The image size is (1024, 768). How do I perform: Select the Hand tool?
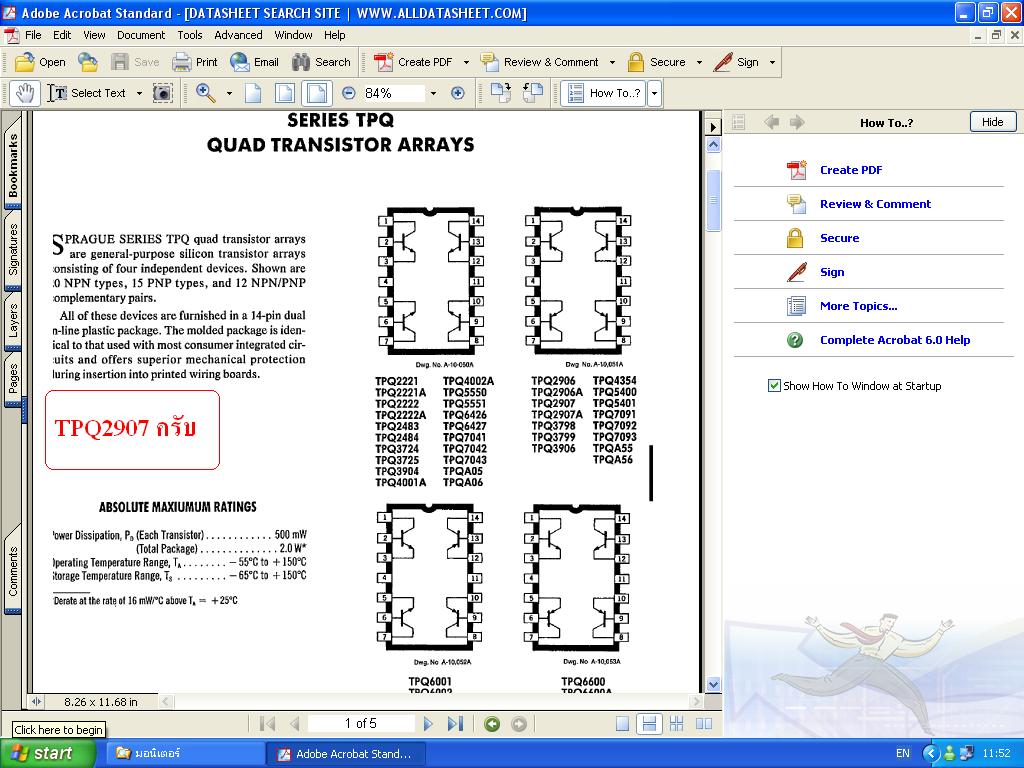click(25, 93)
